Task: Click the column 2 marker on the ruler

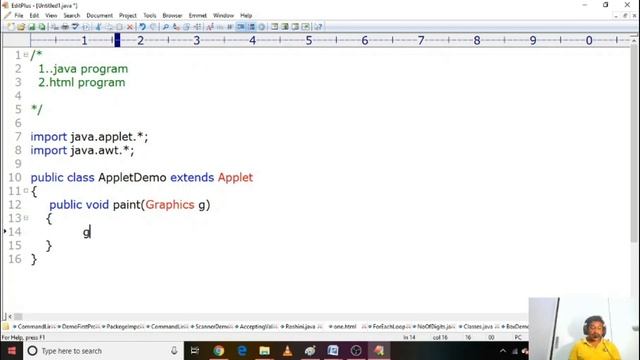Action: pyautogui.click(x=140, y=40)
